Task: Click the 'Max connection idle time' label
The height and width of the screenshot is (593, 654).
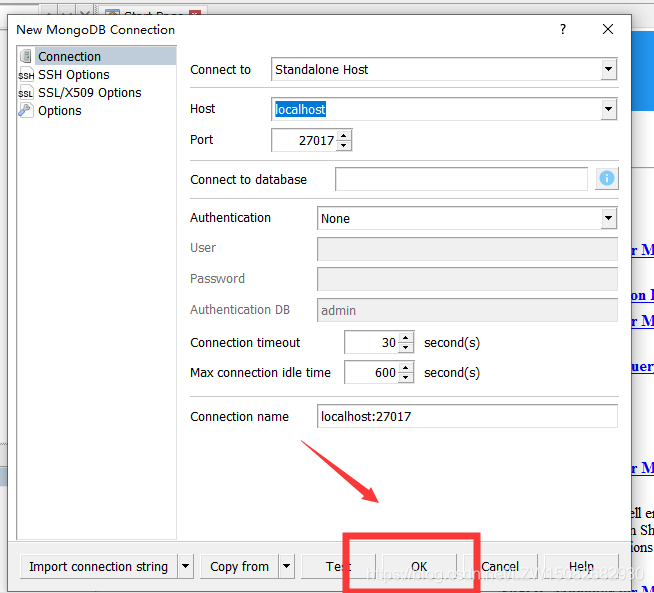Action: (x=260, y=372)
